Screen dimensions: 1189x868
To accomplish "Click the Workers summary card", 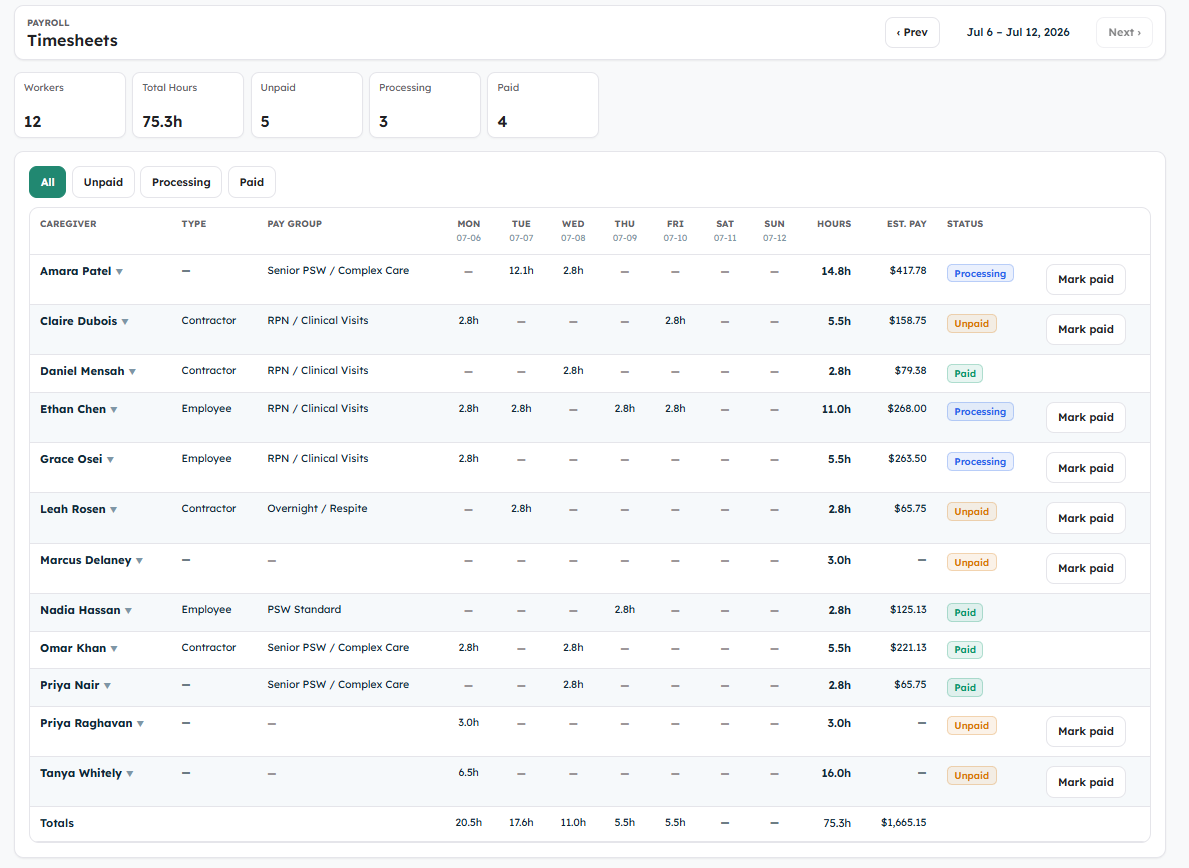I will coord(70,105).
